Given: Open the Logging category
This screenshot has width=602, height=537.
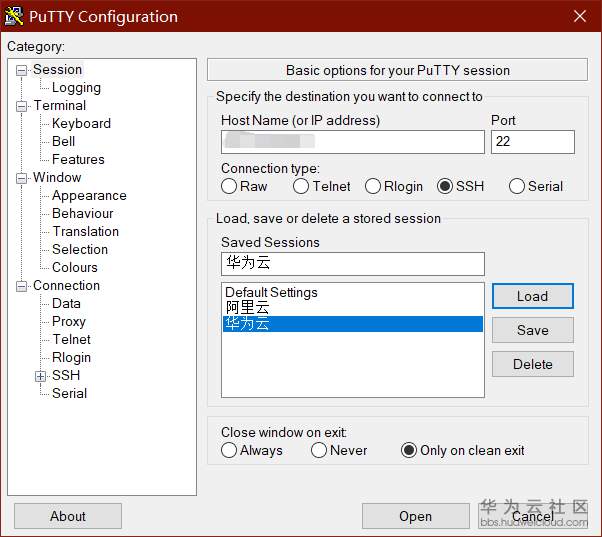Looking at the screenshot, I should coord(76,88).
